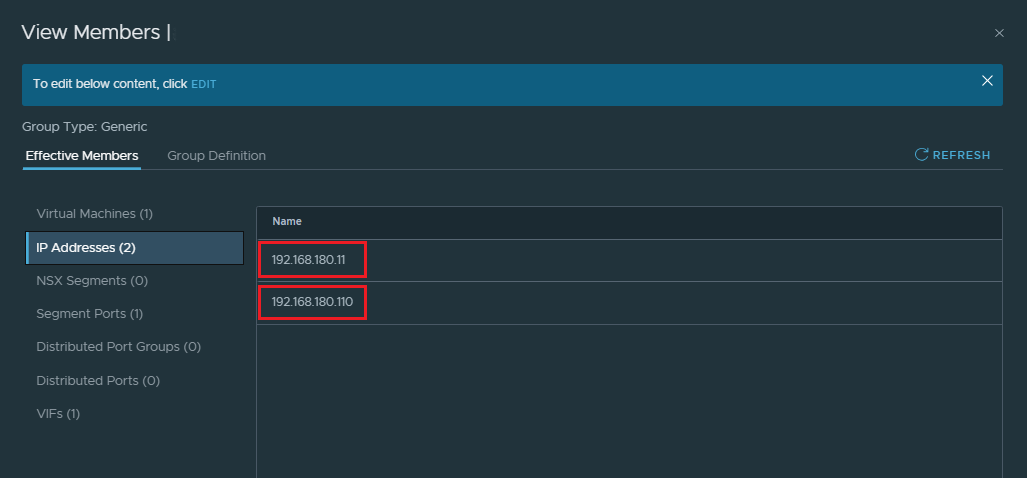Select Distributed Port Groups (0)
The image size is (1027, 478).
click(x=118, y=347)
